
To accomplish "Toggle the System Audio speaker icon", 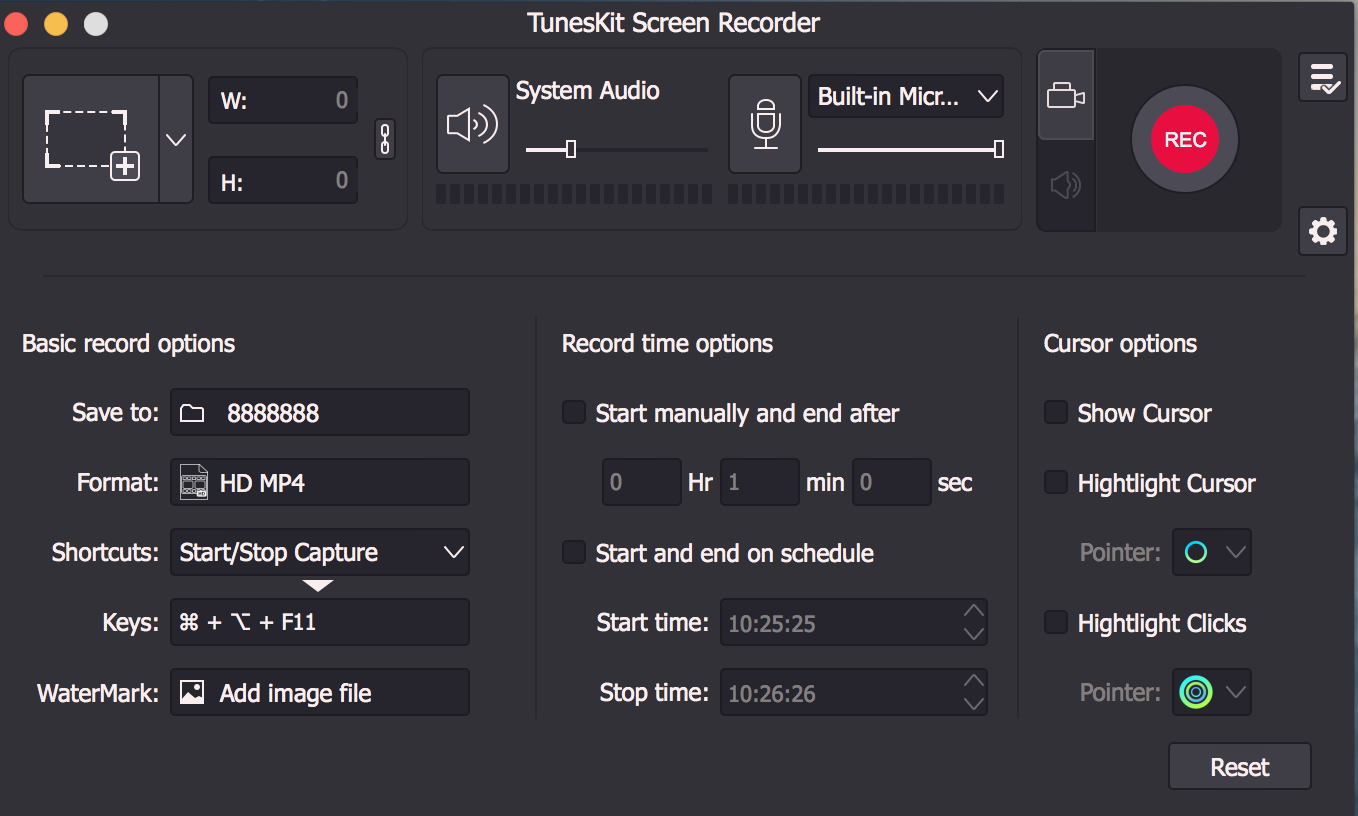I will pyautogui.click(x=473, y=124).
